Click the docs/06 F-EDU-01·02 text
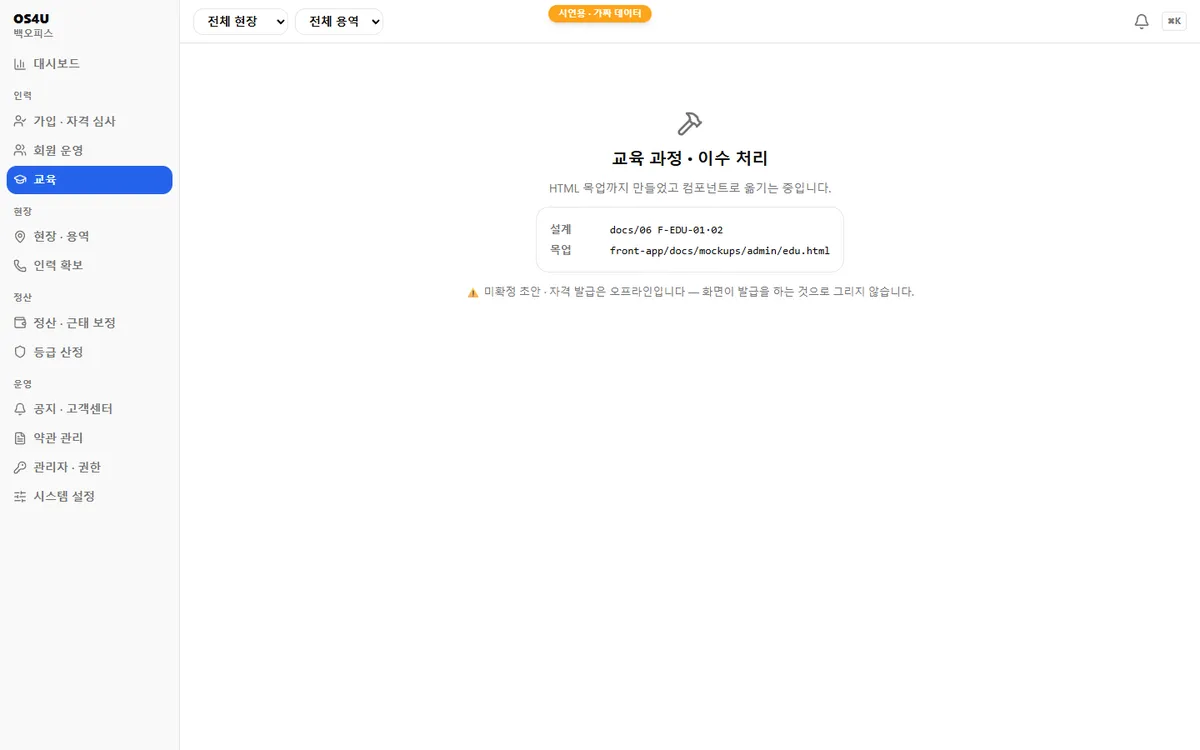 click(x=666, y=230)
